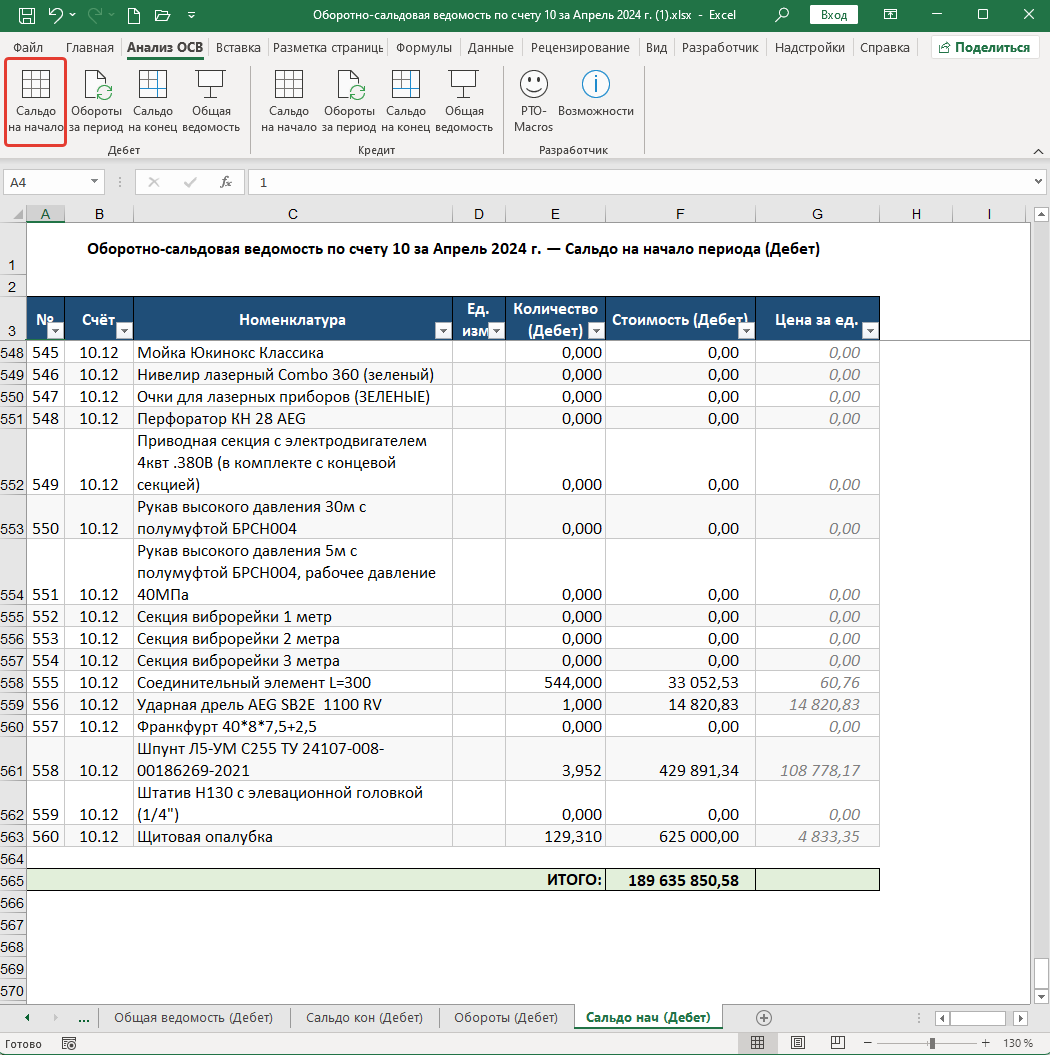
Task: Switch to Page Break Preview view
Action: point(837,1043)
